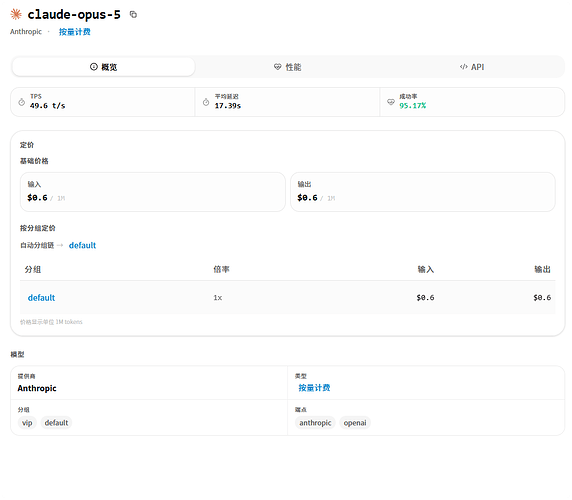Select the anthropic endpoint tag
The height and width of the screenshot is (500, 572).
tap(315, 423)
